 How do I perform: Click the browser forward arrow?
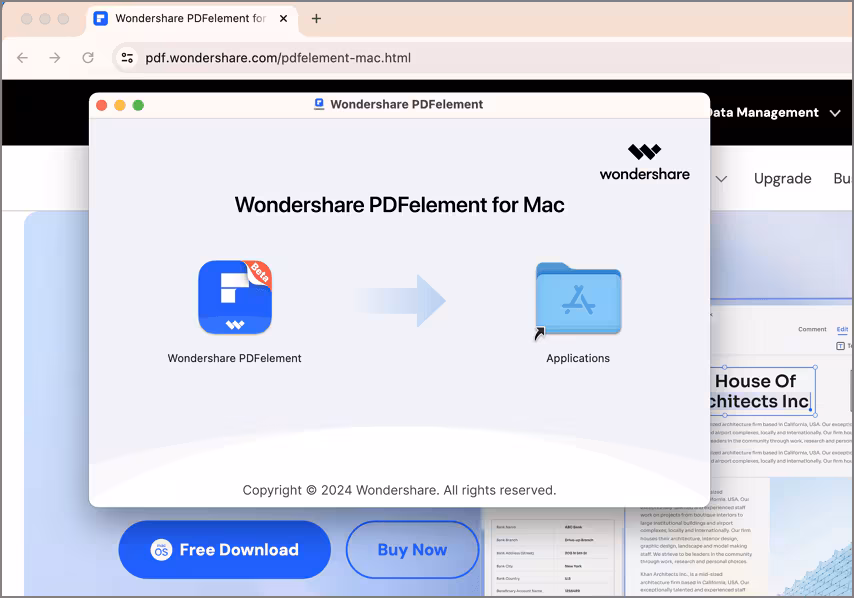coord(55,58)
